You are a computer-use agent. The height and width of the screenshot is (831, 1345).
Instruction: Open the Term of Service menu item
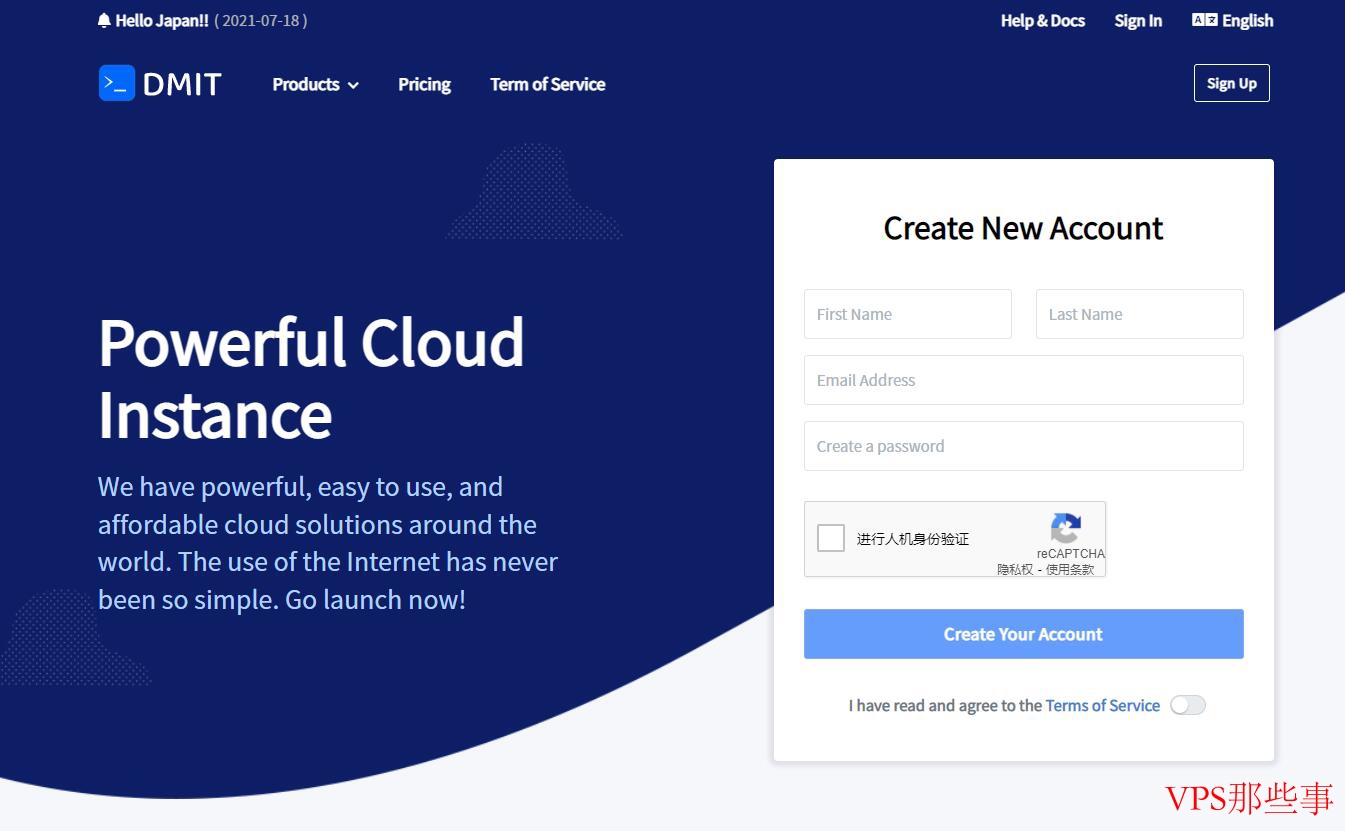547,84
